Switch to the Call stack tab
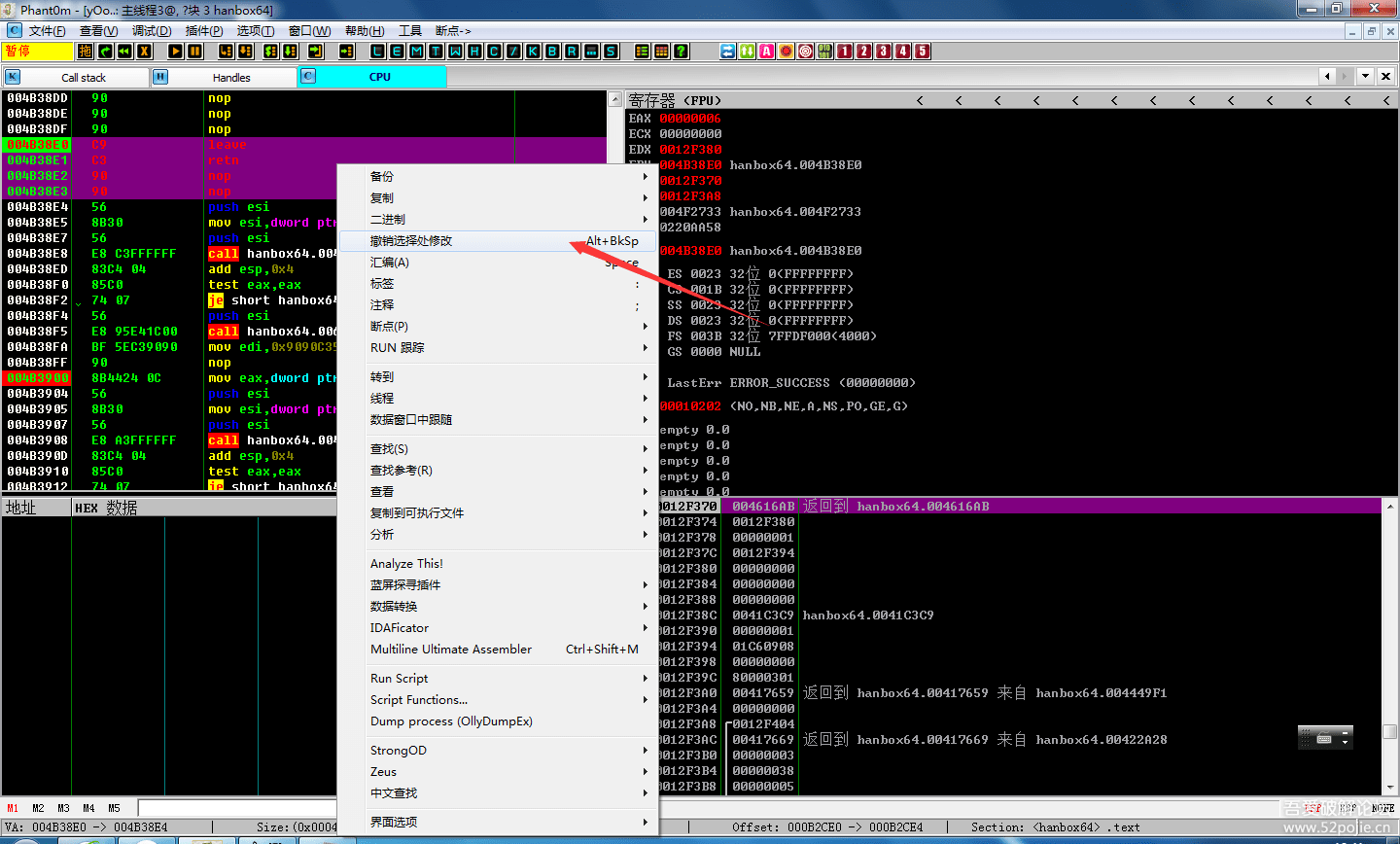 coord(76,77)
